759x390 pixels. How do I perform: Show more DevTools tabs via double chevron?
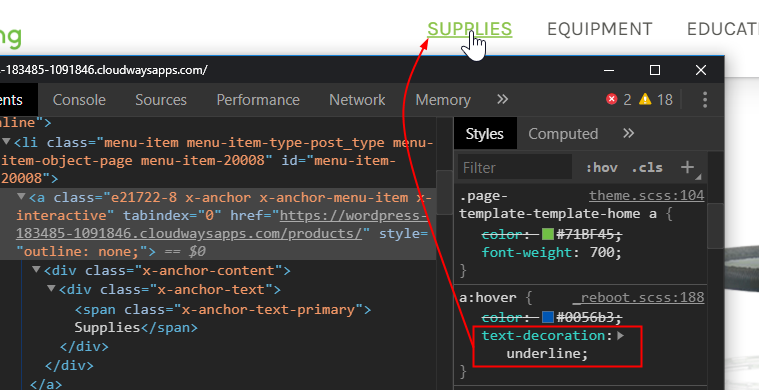click(502, 99)
